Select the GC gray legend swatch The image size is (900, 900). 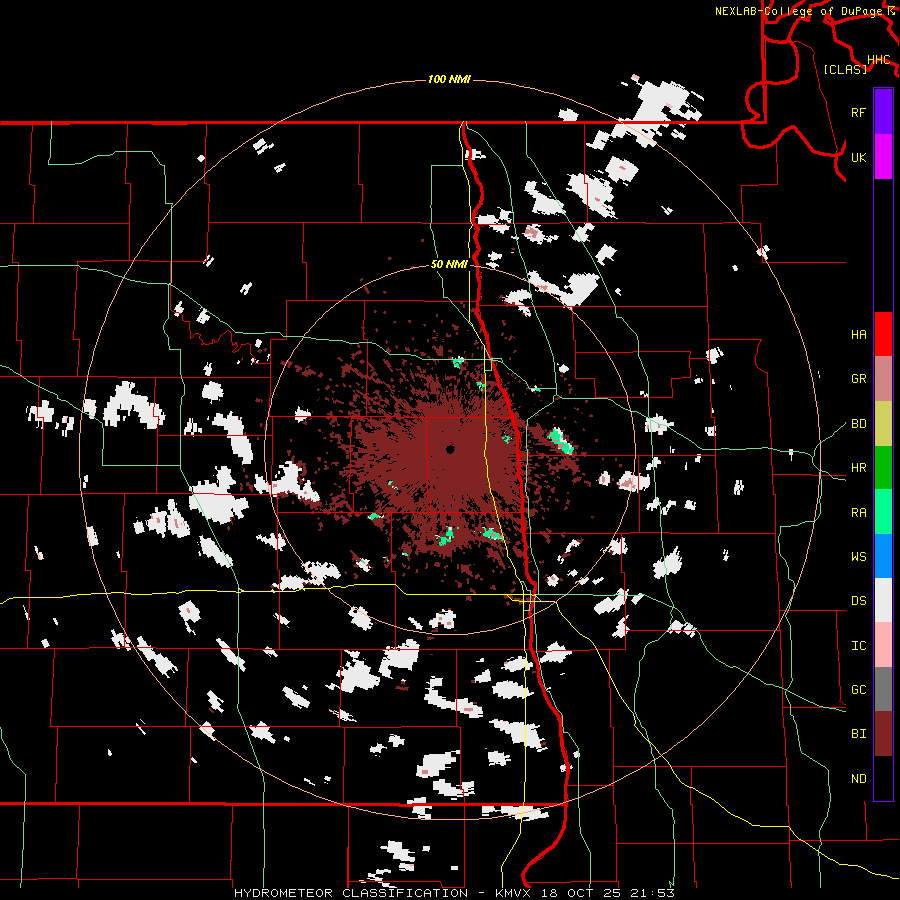pos(883,689)
